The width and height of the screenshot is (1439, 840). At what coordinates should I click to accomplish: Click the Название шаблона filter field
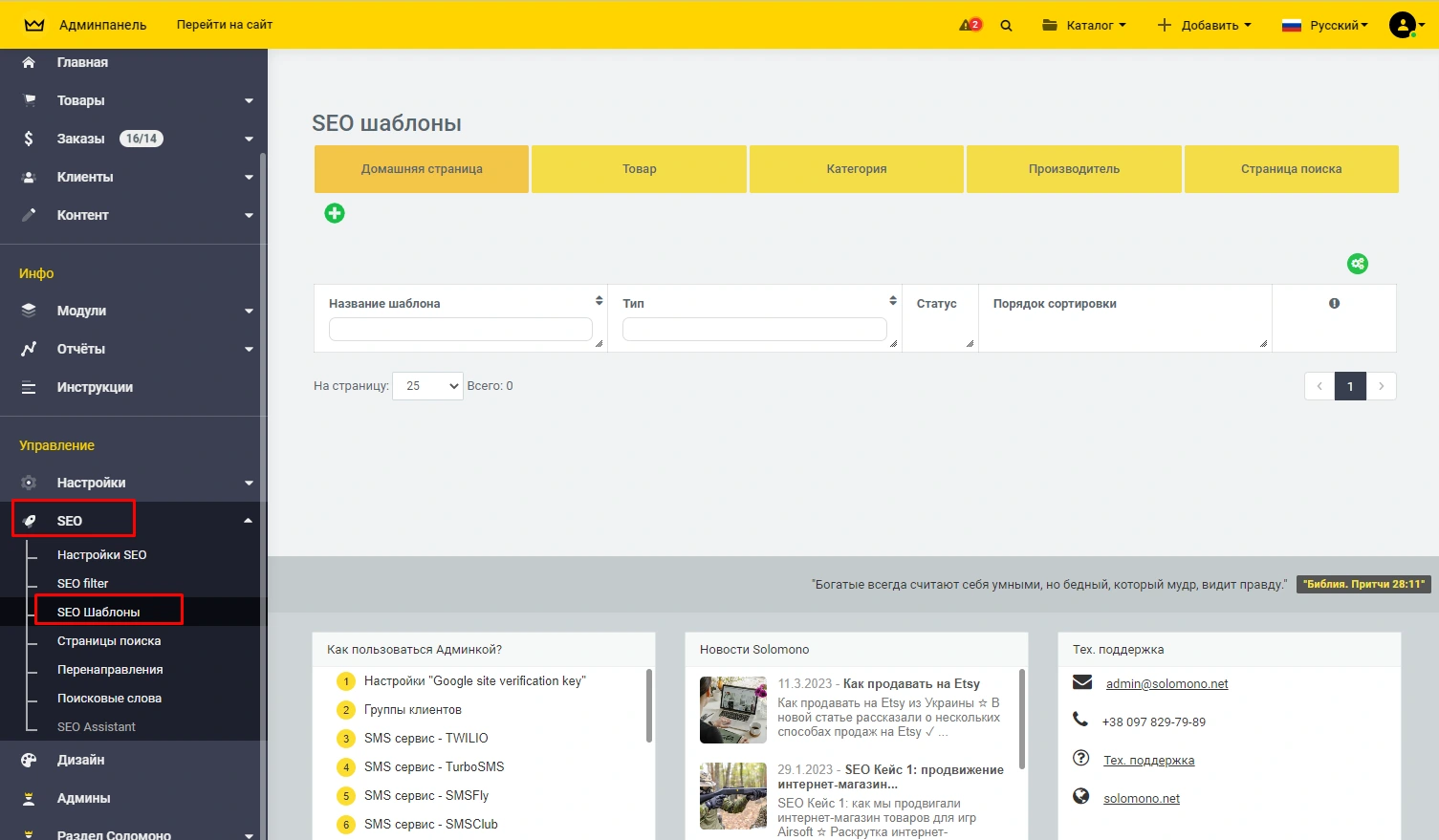[x=460, y=329]
